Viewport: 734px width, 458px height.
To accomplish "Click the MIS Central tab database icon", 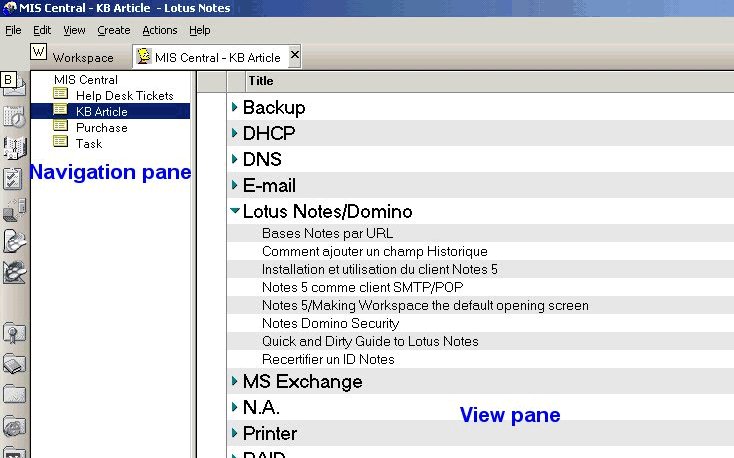I will pyautogui.click(x=143, y=56).
